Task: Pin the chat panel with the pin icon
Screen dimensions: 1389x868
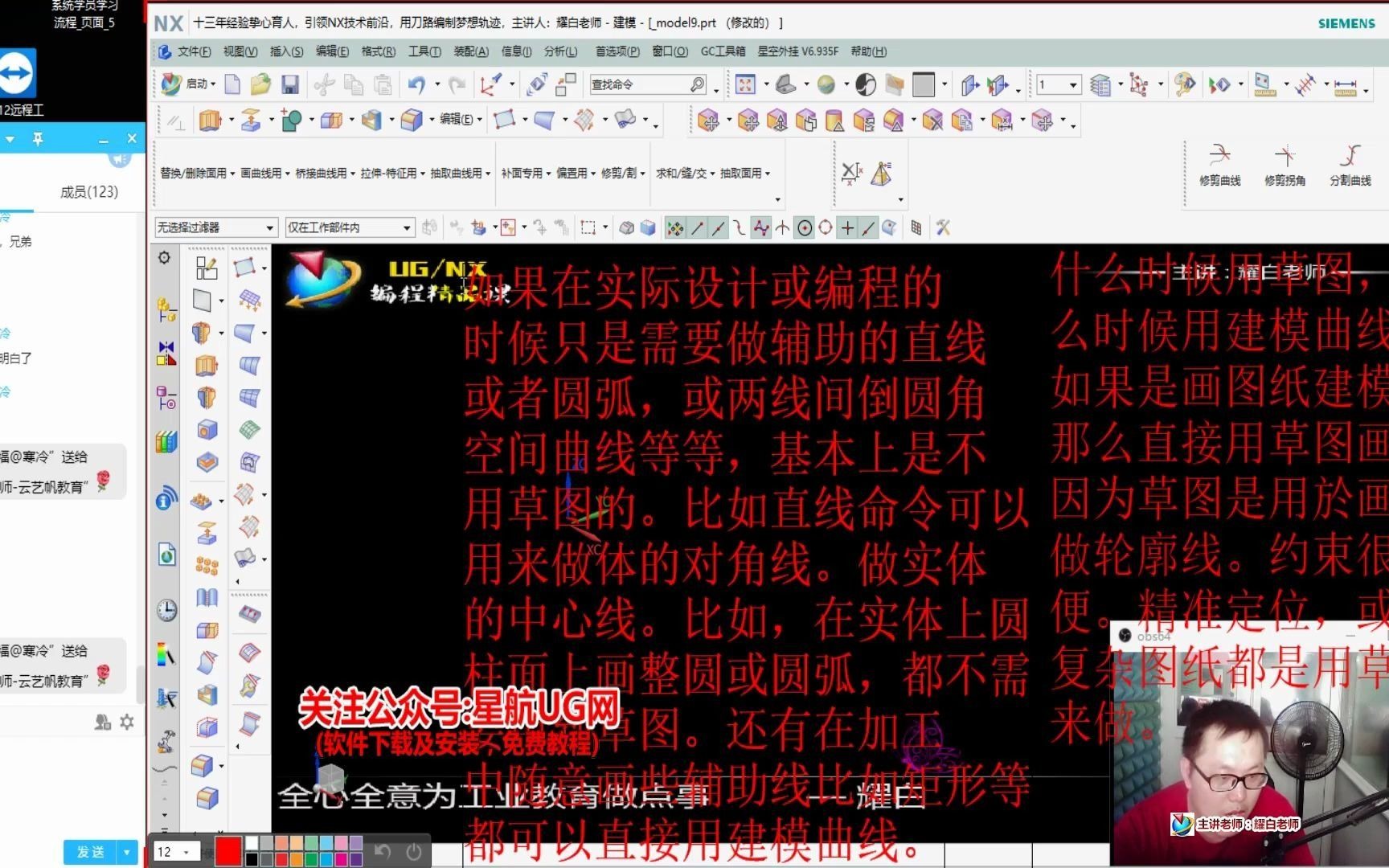Action: (x=37, y=139)
